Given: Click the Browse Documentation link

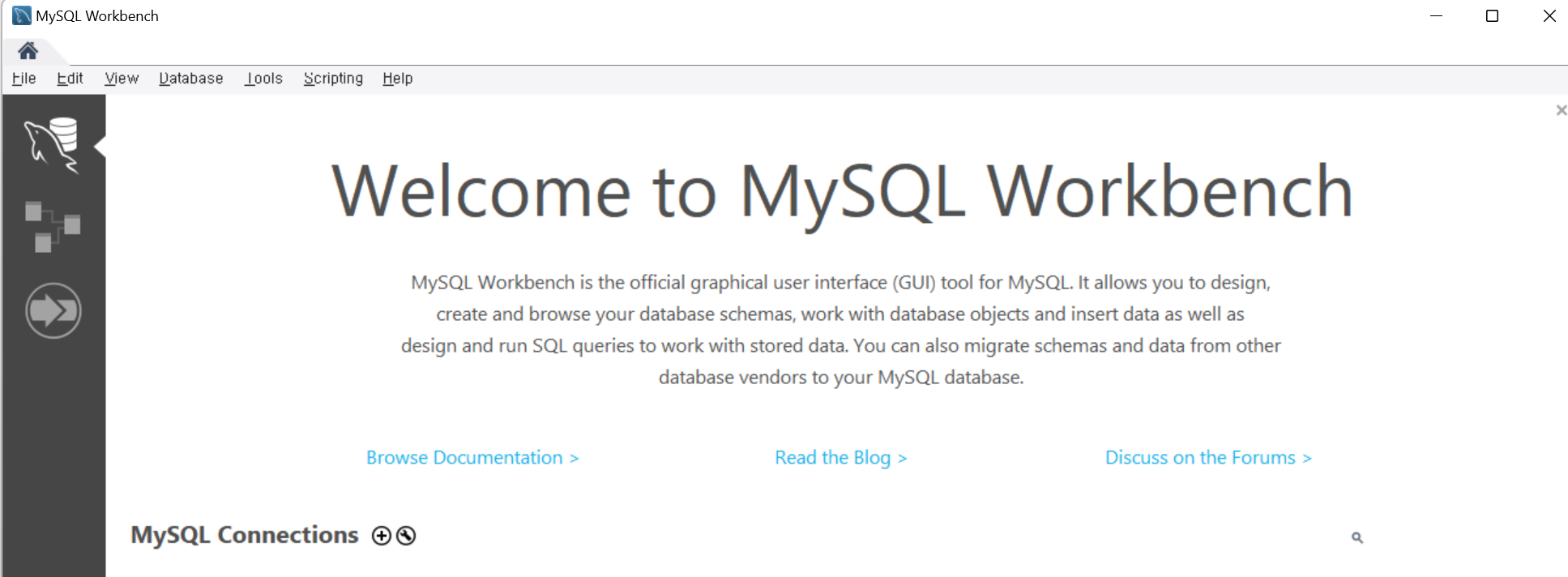Looking at the screenshot, I should (472, 458).
